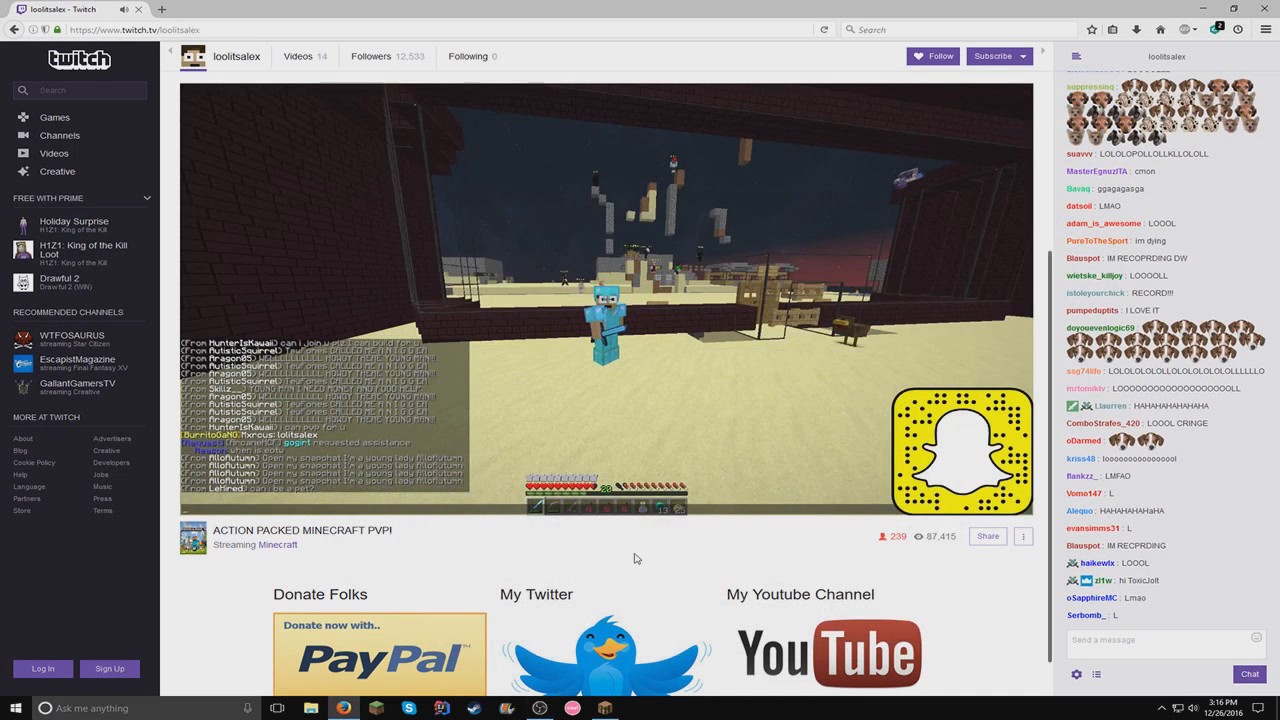Open the stream options three-dot menu
The height and width of the screenshot is (720, 1280).
(1023, 536)
